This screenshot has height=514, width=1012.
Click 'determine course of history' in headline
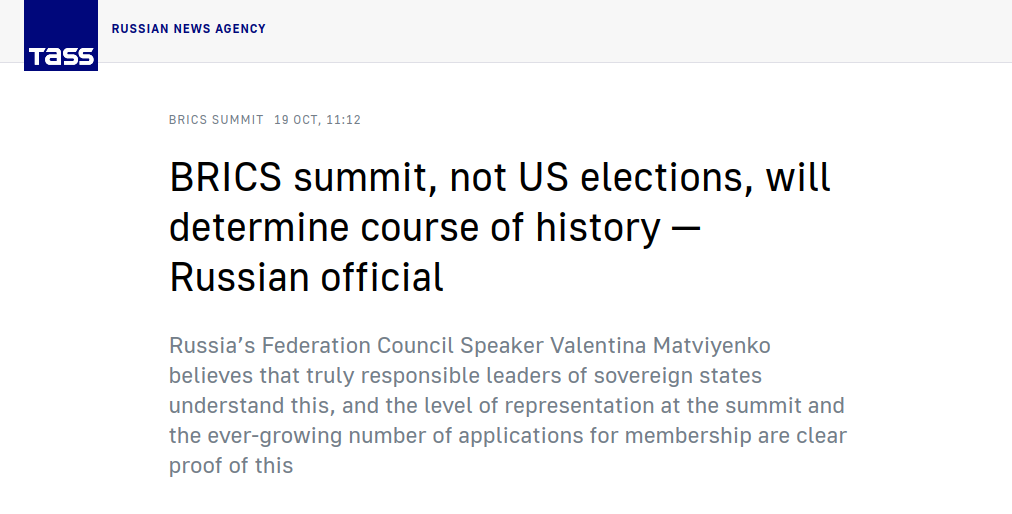[414, 228]
